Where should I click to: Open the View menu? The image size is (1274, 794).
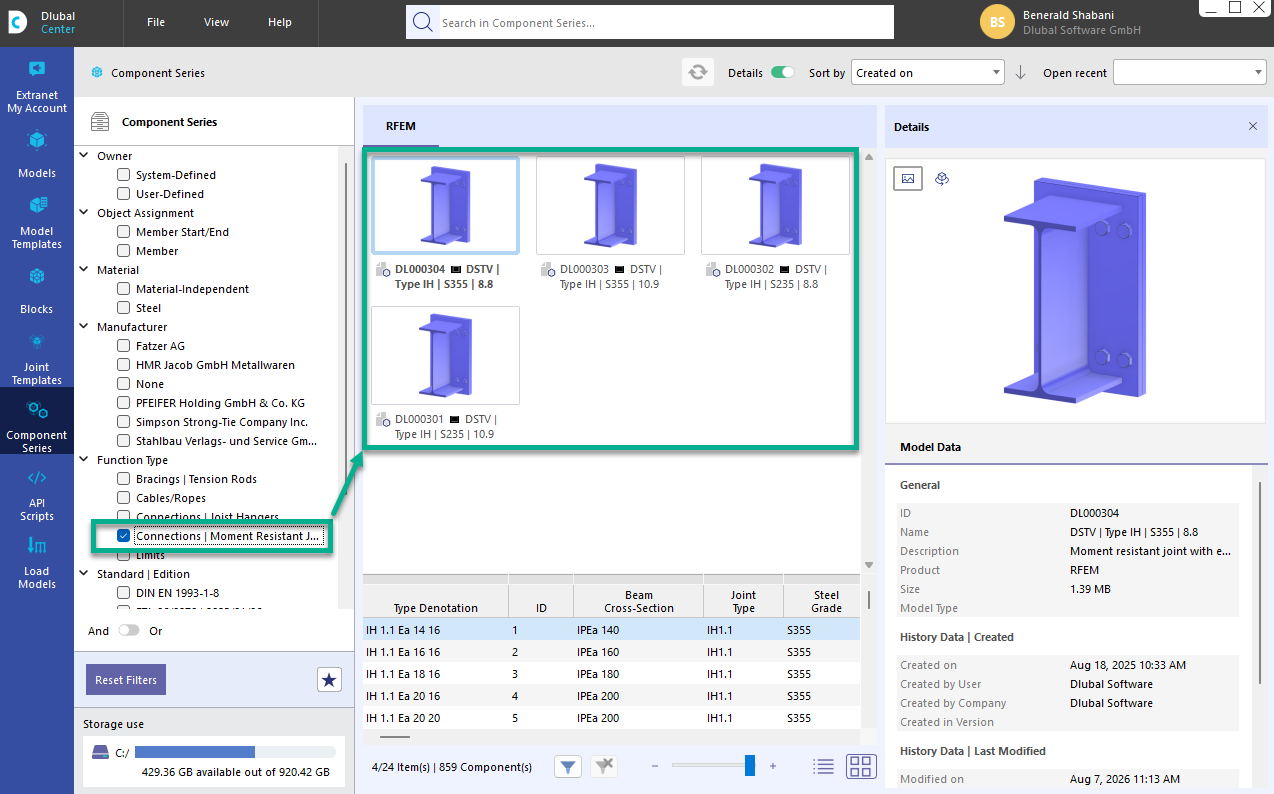click(216, 22)
